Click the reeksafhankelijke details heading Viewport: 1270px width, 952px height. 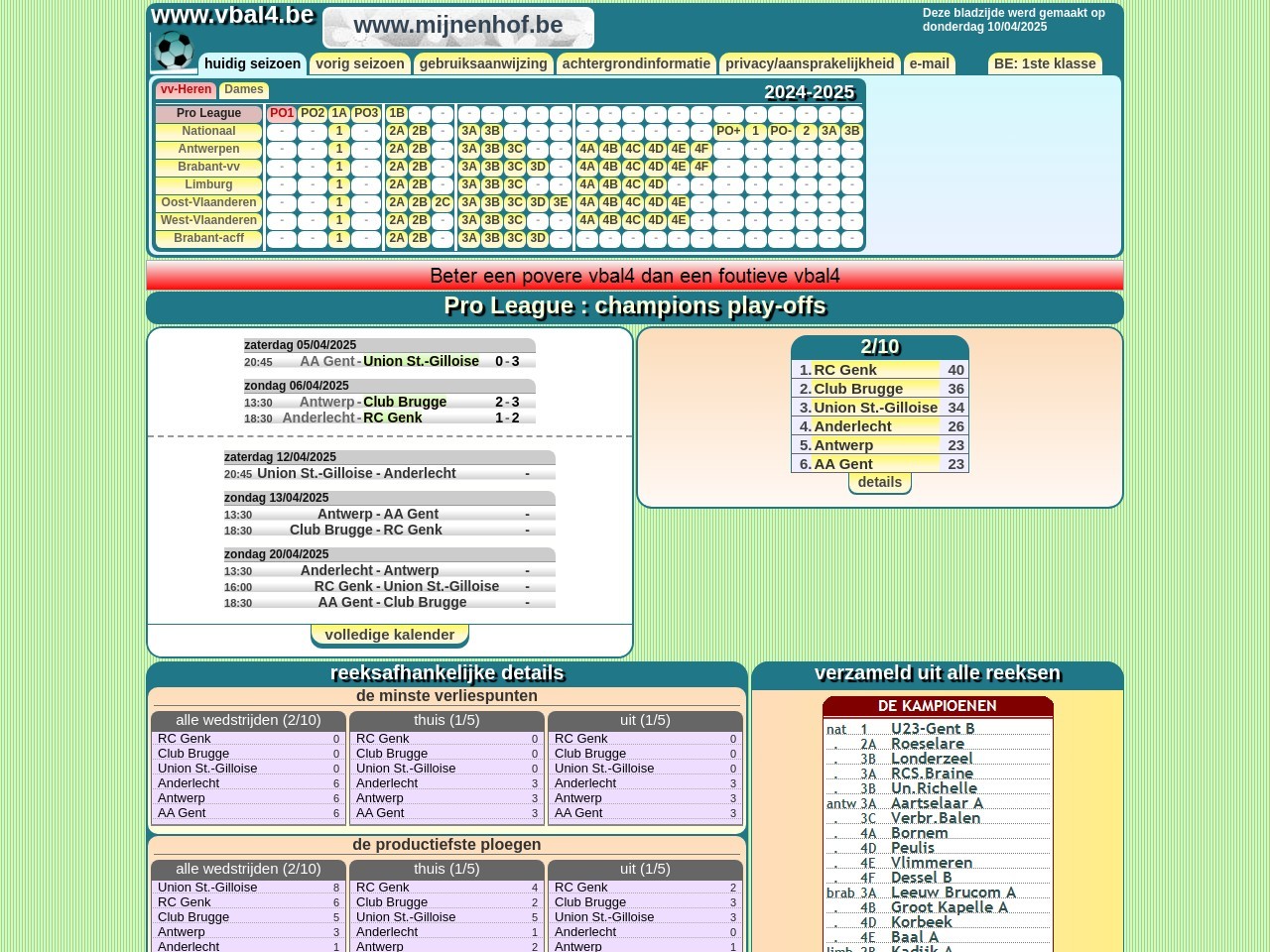pyautogui.click(x=447, y=673)
